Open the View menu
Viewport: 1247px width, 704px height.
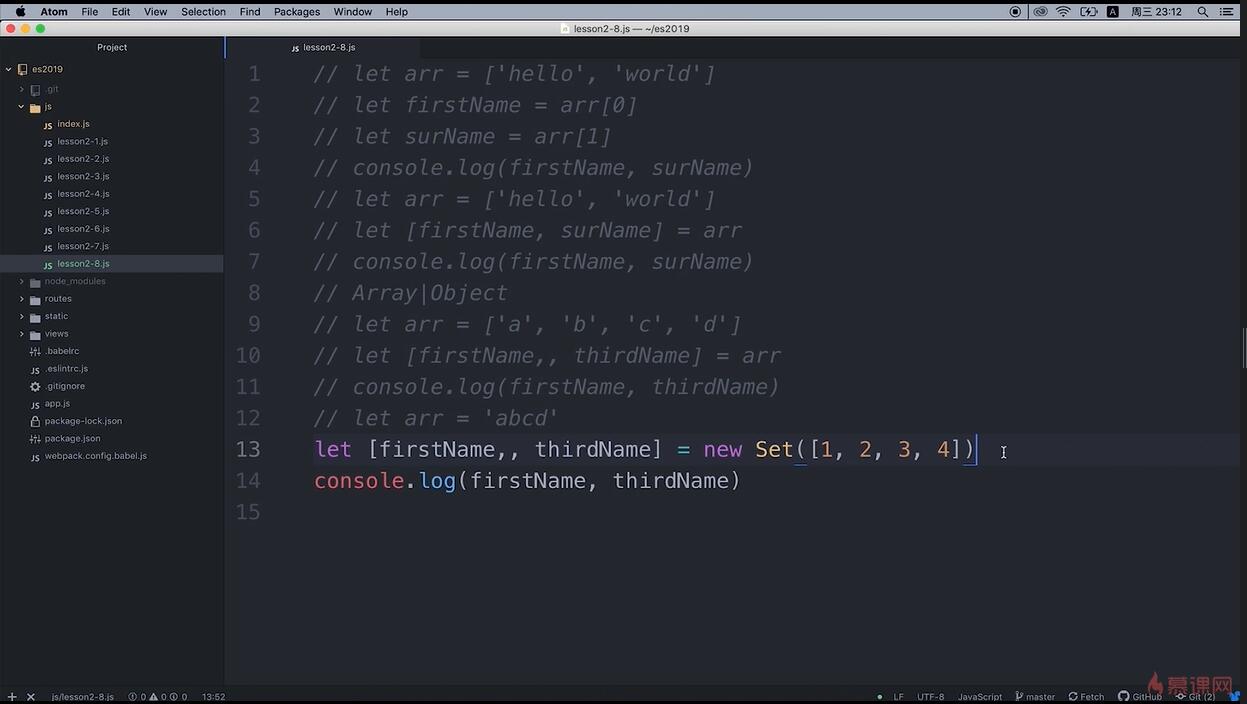156,11
